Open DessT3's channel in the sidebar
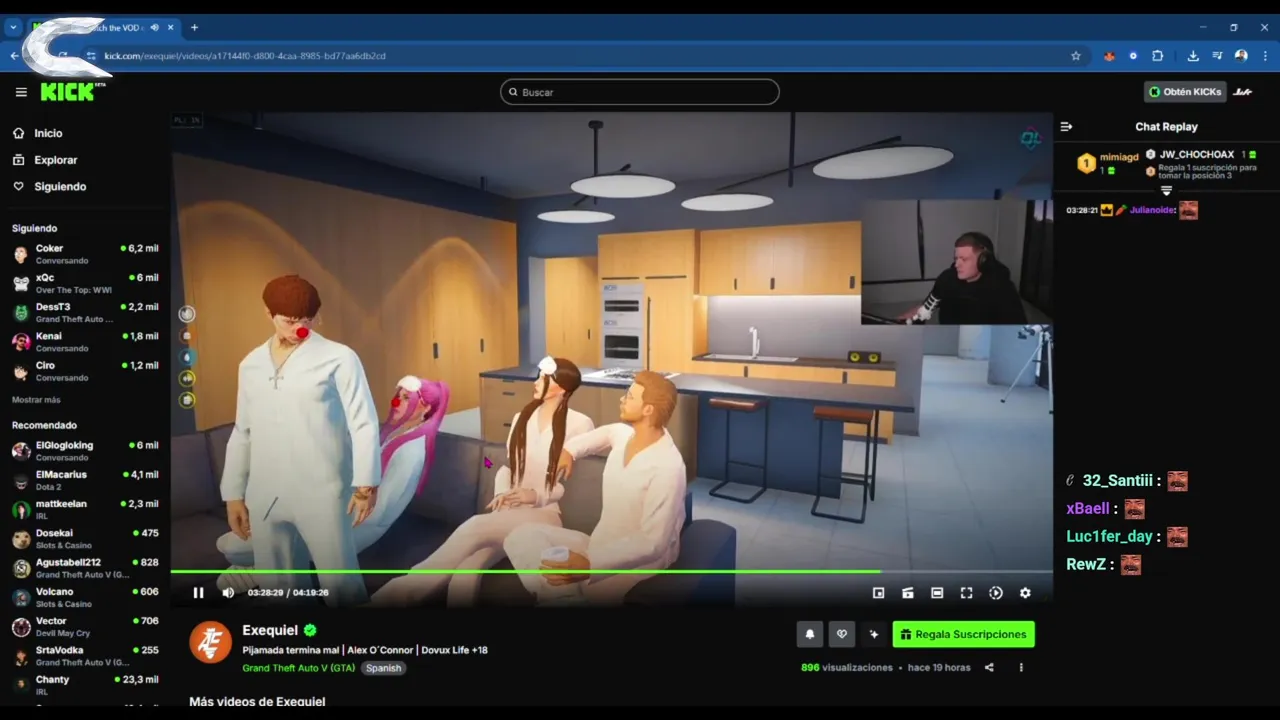Image resolution: width=1280 pixels, height=720 pixels. click(85, 312)
